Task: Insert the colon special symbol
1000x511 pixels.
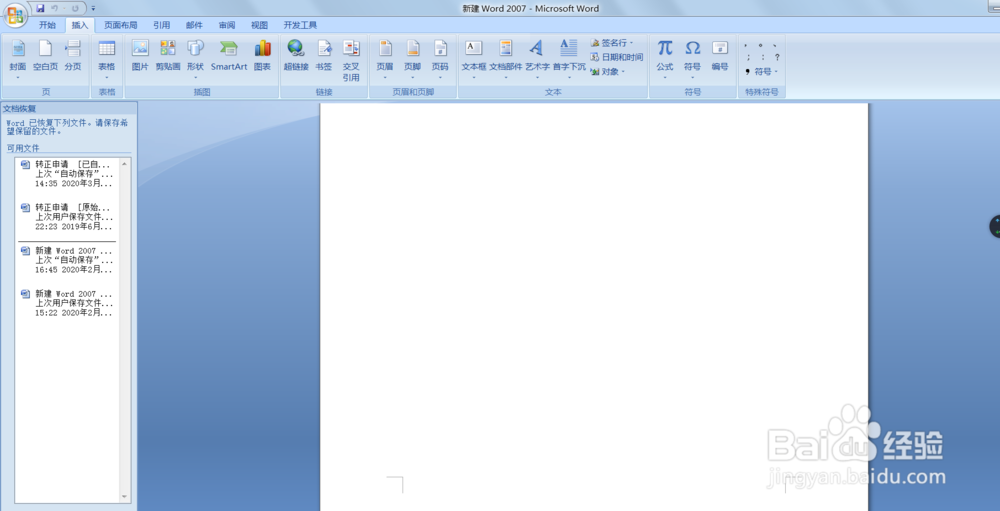Action: pyautogui.click(x=763, y=57)
